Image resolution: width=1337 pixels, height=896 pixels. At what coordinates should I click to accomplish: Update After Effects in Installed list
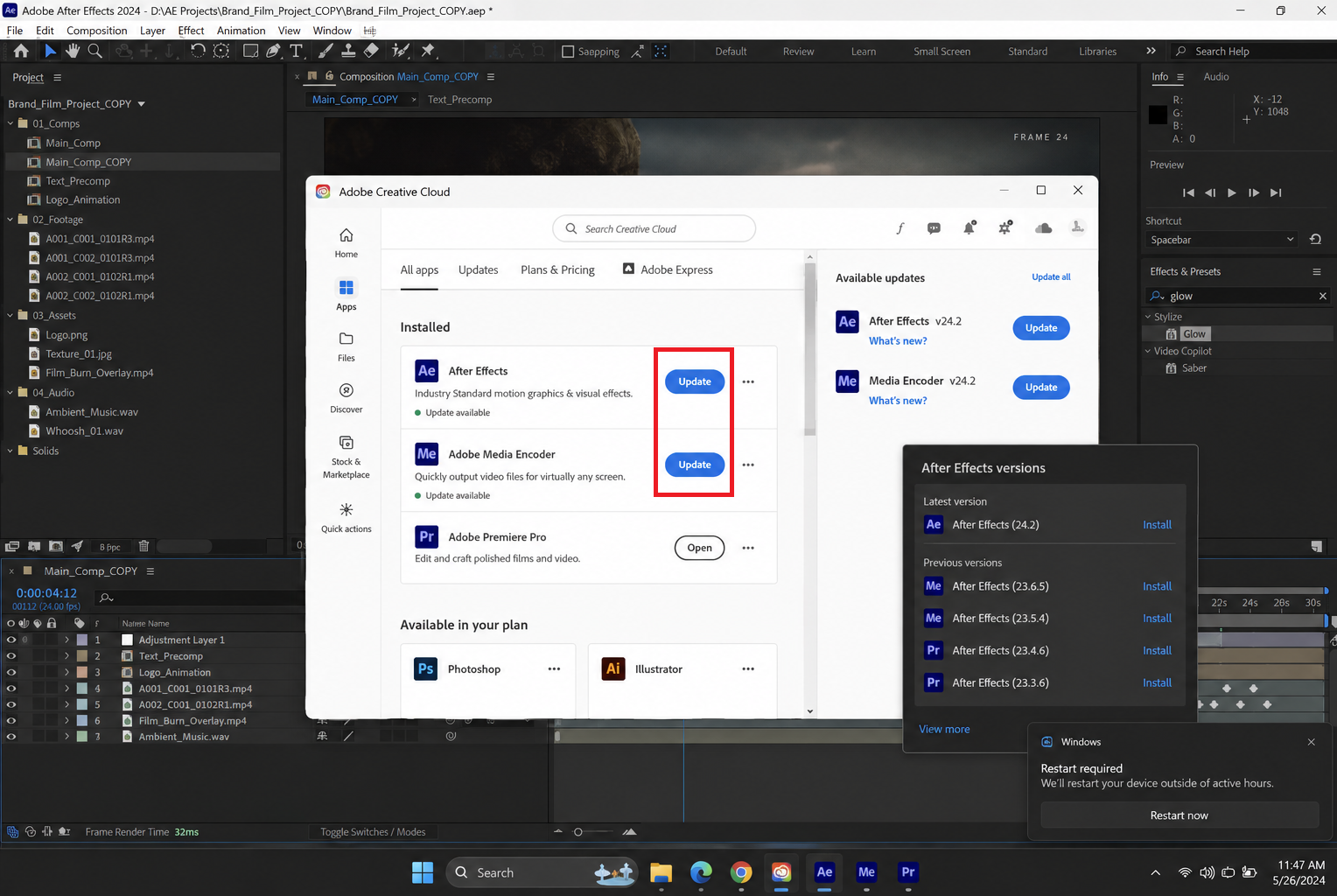tap(695, 381)
